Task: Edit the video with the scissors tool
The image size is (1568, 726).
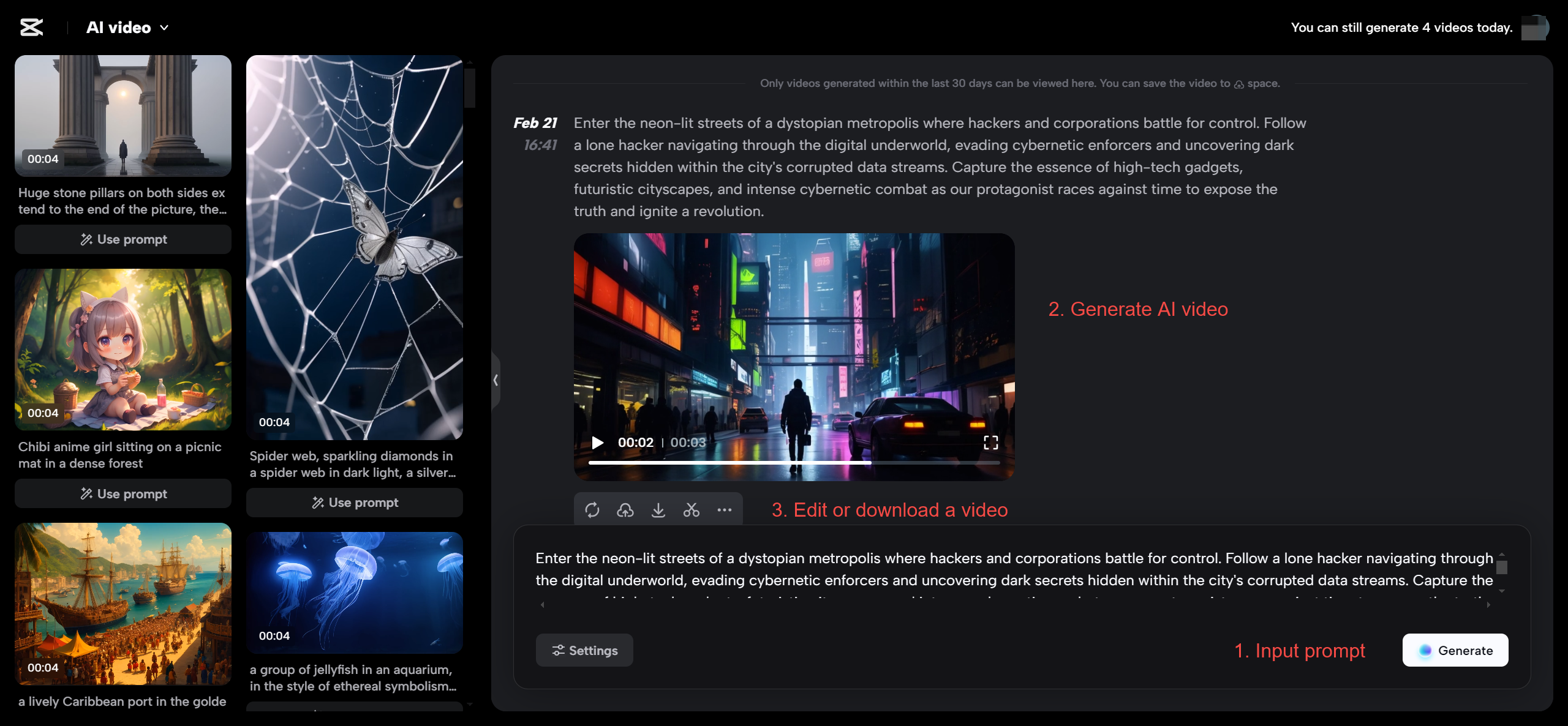Action: [x=692, y=509]
